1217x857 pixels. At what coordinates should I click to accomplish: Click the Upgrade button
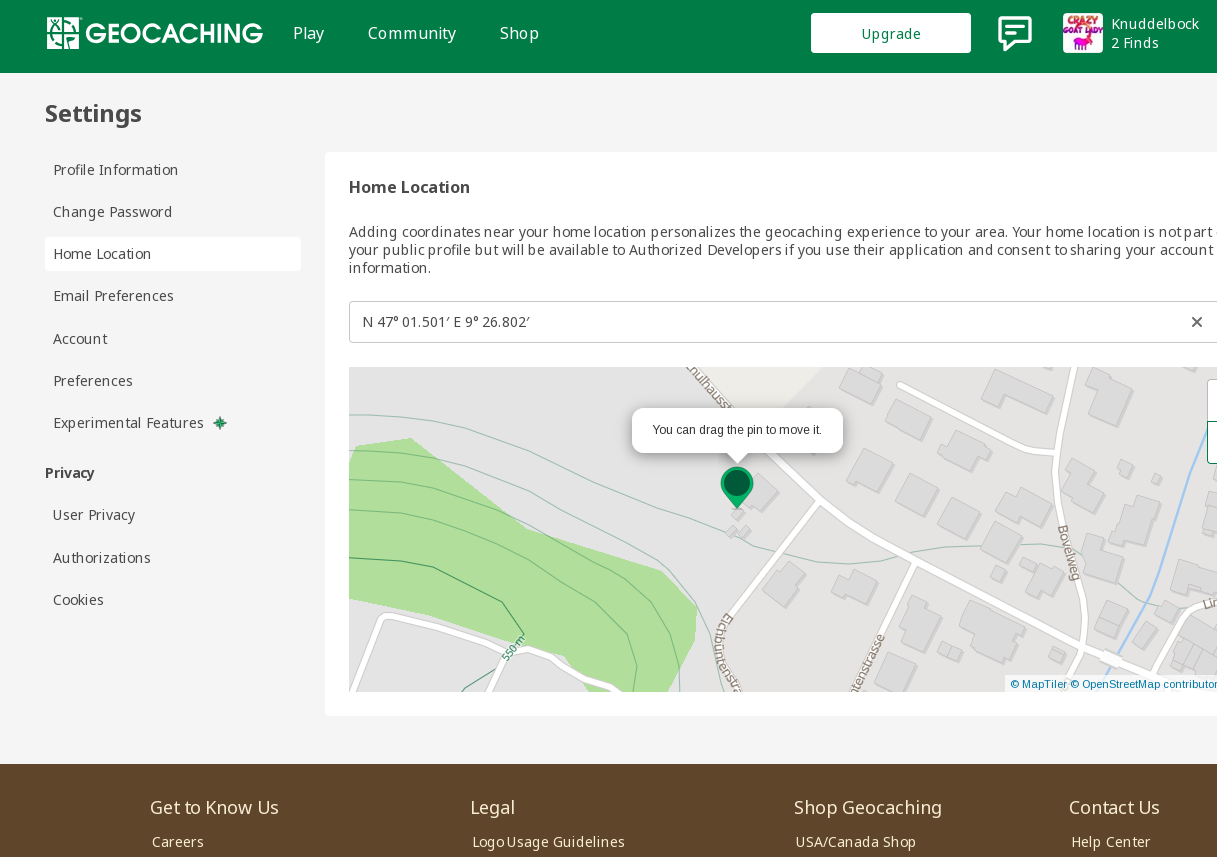(x=890, y=33)
